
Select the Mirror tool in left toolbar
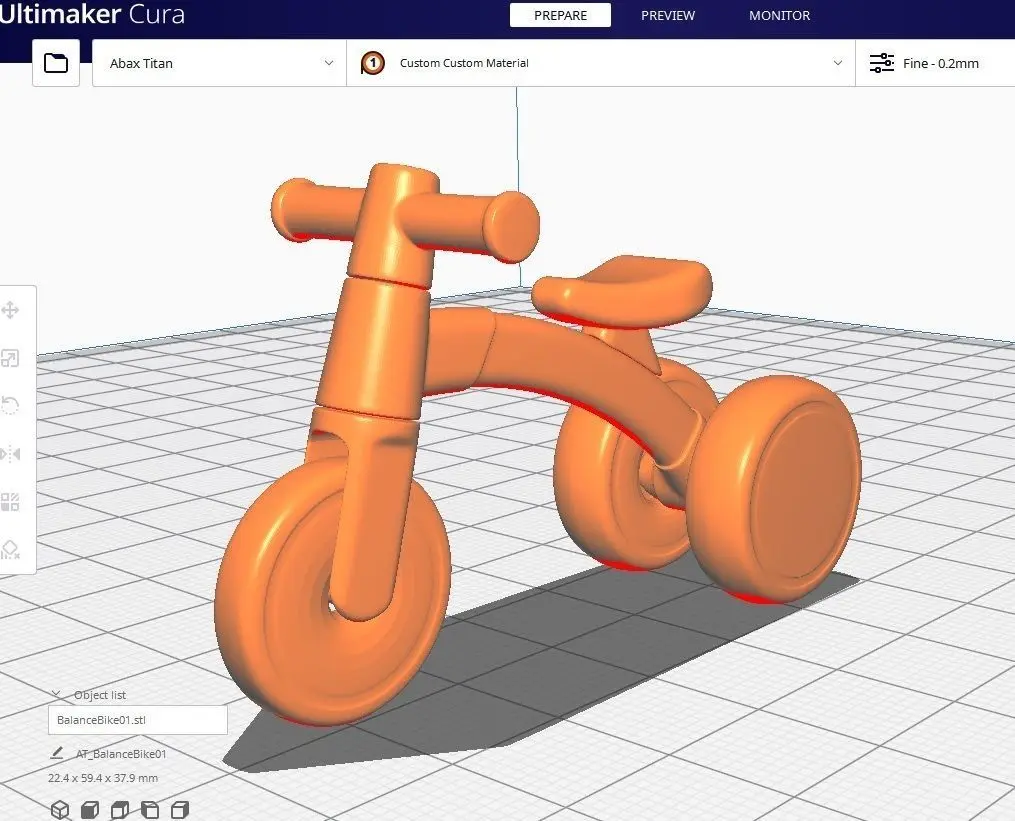point(10,454)
